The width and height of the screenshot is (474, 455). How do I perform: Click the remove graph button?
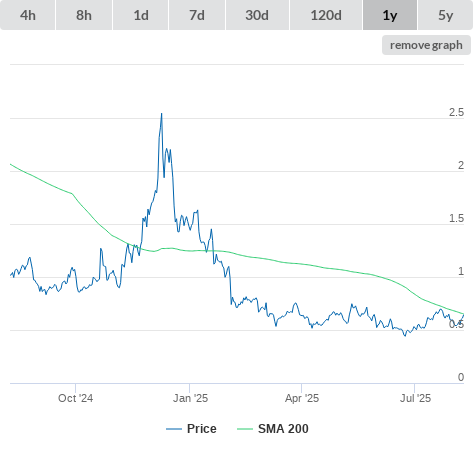point(426,45)
